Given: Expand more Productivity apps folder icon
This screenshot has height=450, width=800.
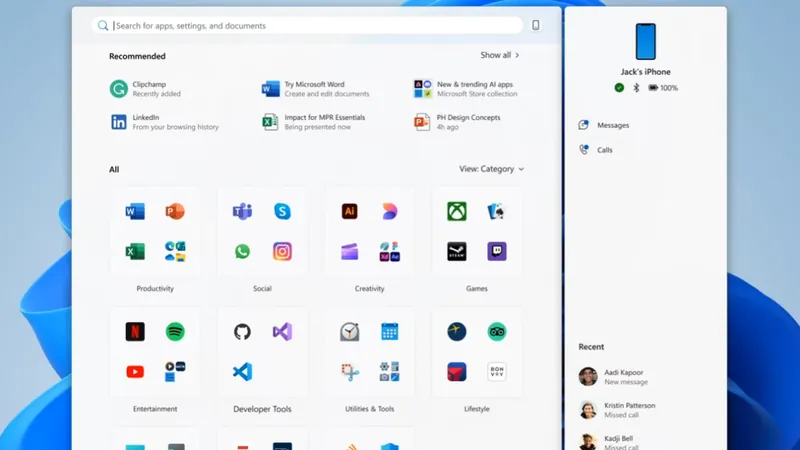Looking at the screenshot, I should click(175, 252).
